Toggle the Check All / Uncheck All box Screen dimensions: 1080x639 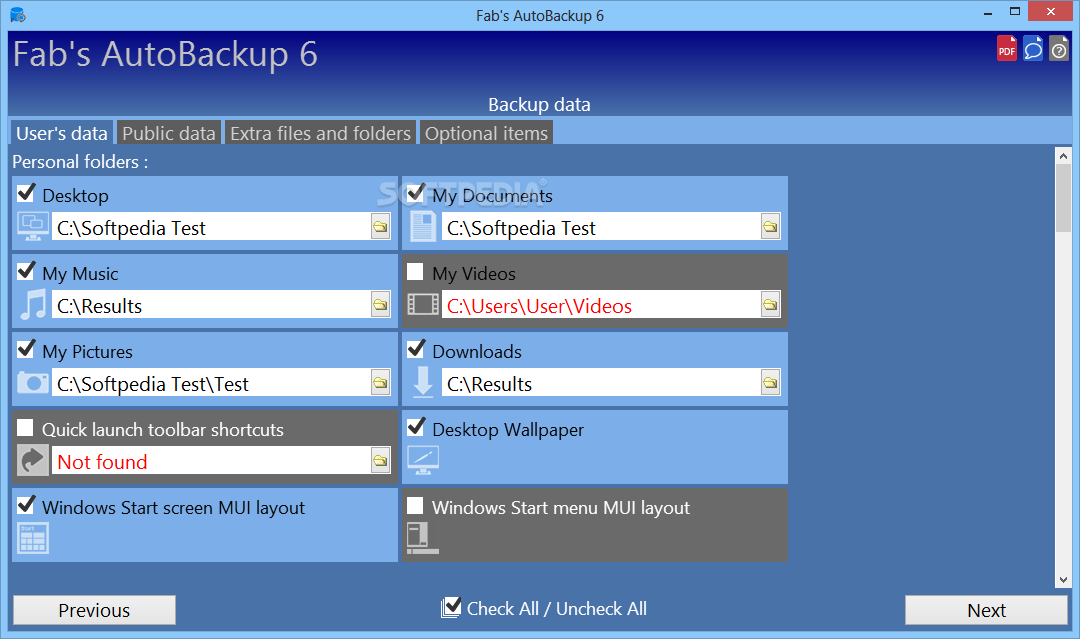pos(451,607)
